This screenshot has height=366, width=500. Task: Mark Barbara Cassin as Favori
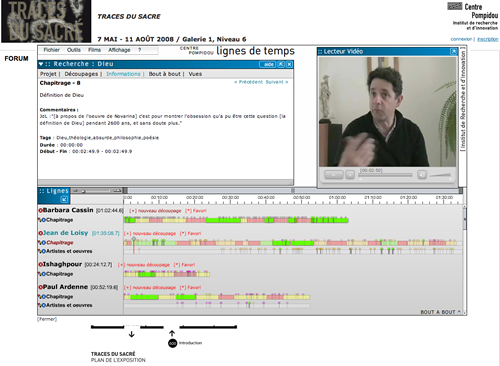(x=196, y=211)
